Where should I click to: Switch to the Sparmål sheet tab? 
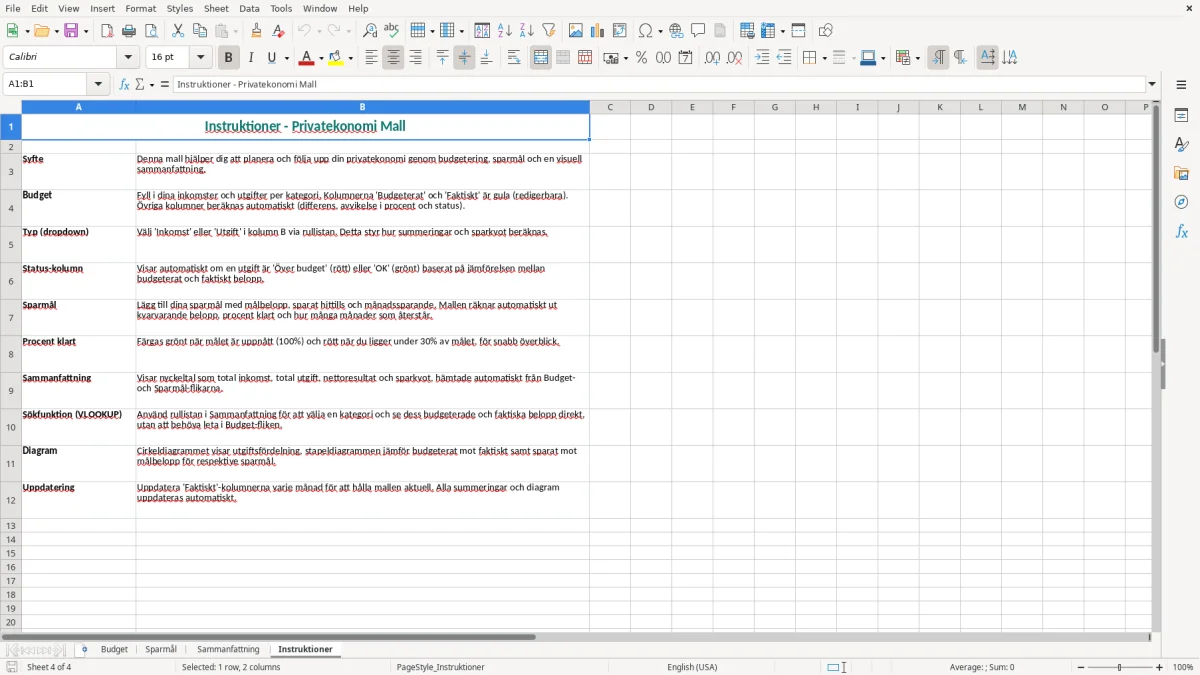point(161,649)
